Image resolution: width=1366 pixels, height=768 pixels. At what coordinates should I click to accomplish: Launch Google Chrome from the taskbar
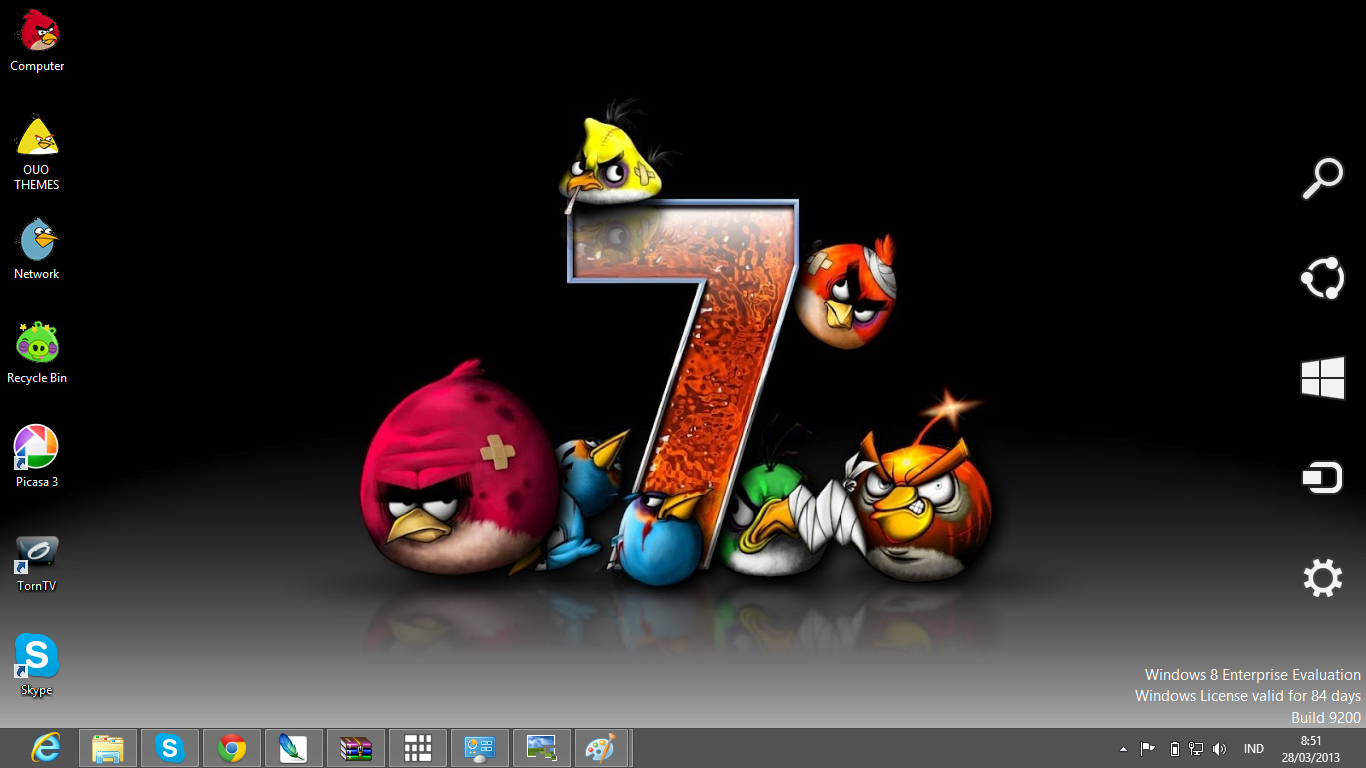pyautogui.click(x=231, y=747)
